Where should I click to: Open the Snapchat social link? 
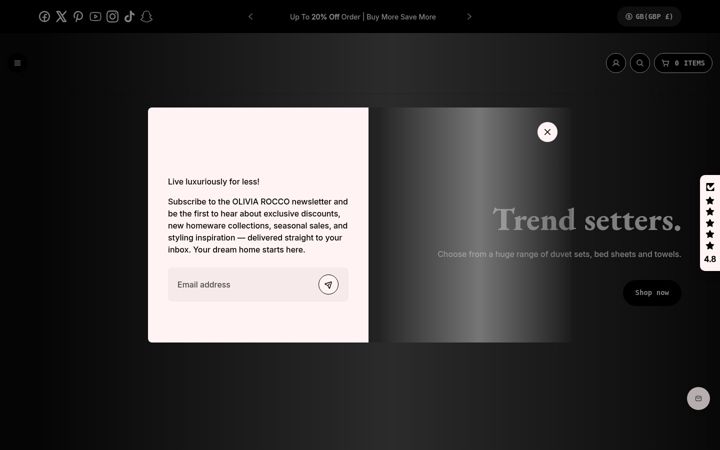coord(146,17)
